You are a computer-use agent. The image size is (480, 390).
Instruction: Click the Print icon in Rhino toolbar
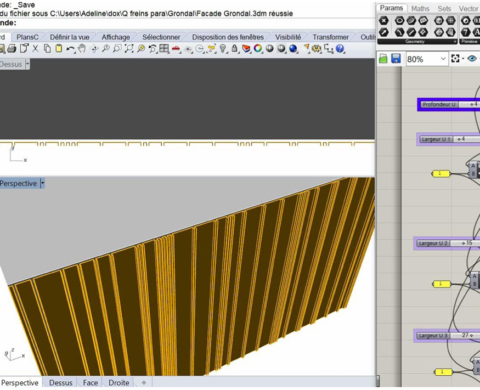point(12,49)
